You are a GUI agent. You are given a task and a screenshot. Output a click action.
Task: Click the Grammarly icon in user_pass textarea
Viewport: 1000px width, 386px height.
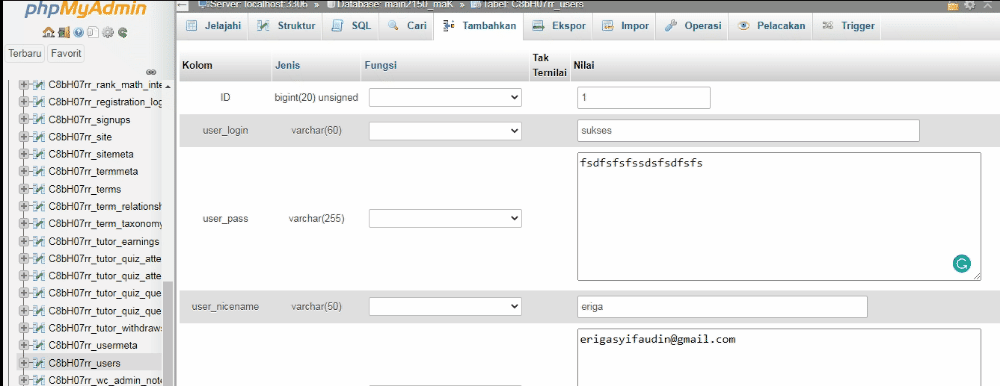(961, 264)
